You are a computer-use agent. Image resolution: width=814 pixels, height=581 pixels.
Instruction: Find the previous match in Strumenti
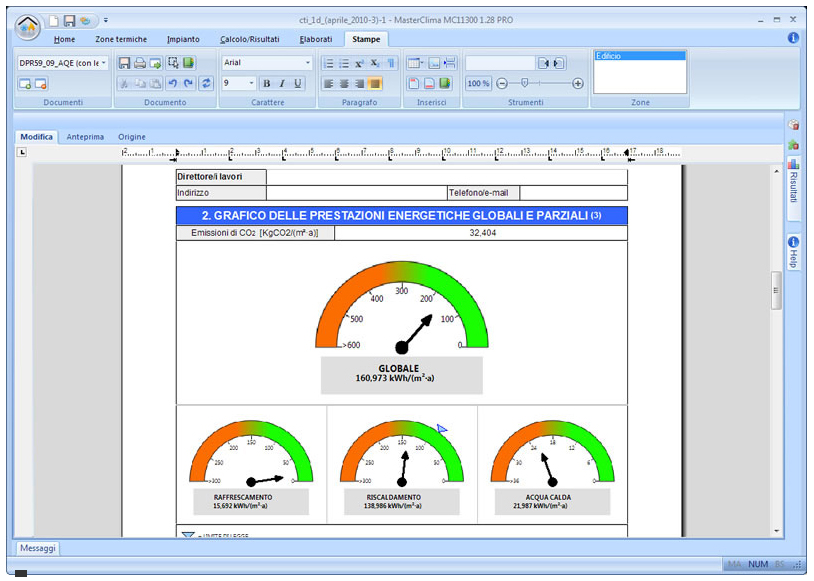543,63
